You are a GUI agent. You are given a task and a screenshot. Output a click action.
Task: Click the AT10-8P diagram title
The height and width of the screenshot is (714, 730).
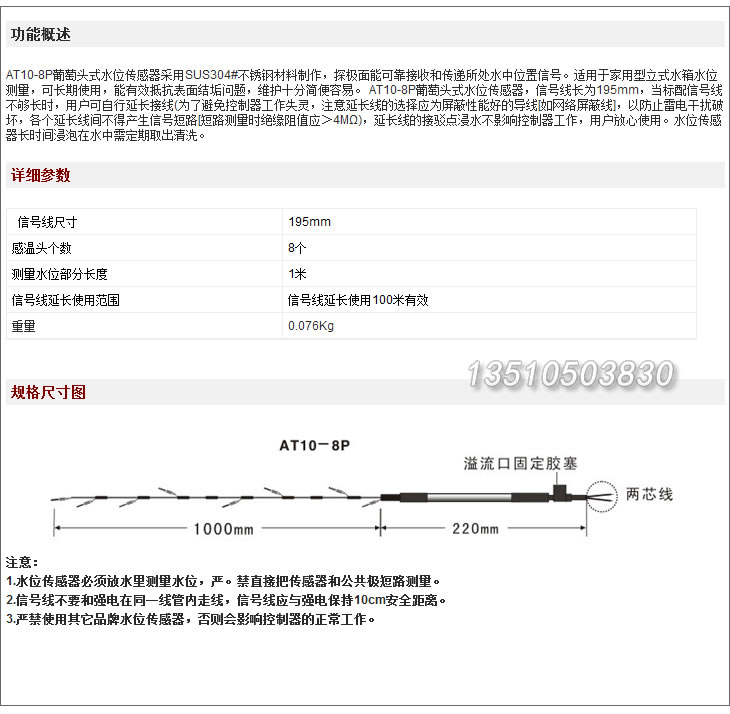pos(315,445)
